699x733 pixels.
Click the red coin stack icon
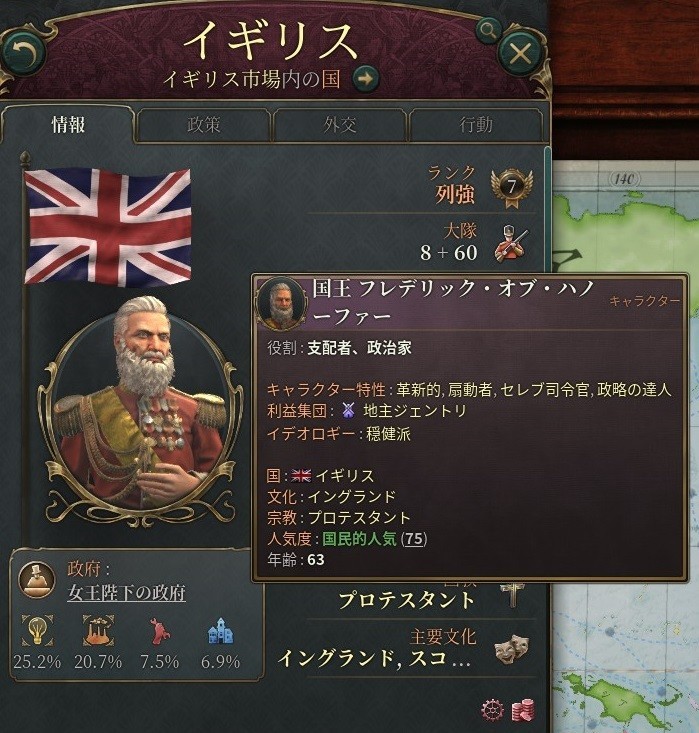(x=523, y=711)
